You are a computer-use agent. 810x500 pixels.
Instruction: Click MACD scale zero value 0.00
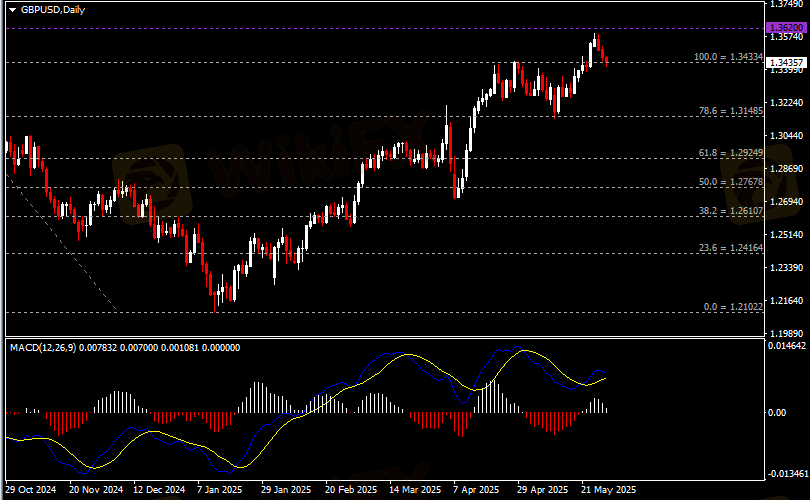pyautogui.click(x=777, y=413)
